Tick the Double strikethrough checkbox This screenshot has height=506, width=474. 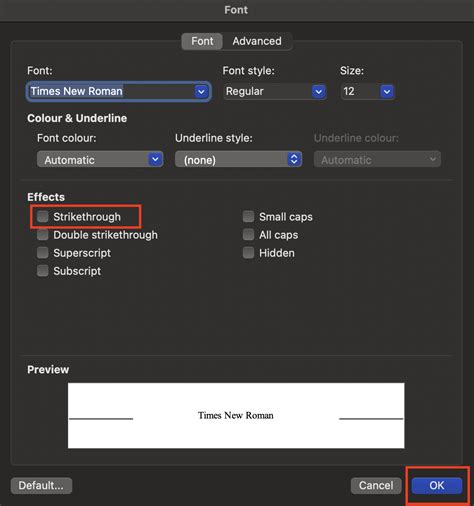pyautogui.click(x=43, y=235)
